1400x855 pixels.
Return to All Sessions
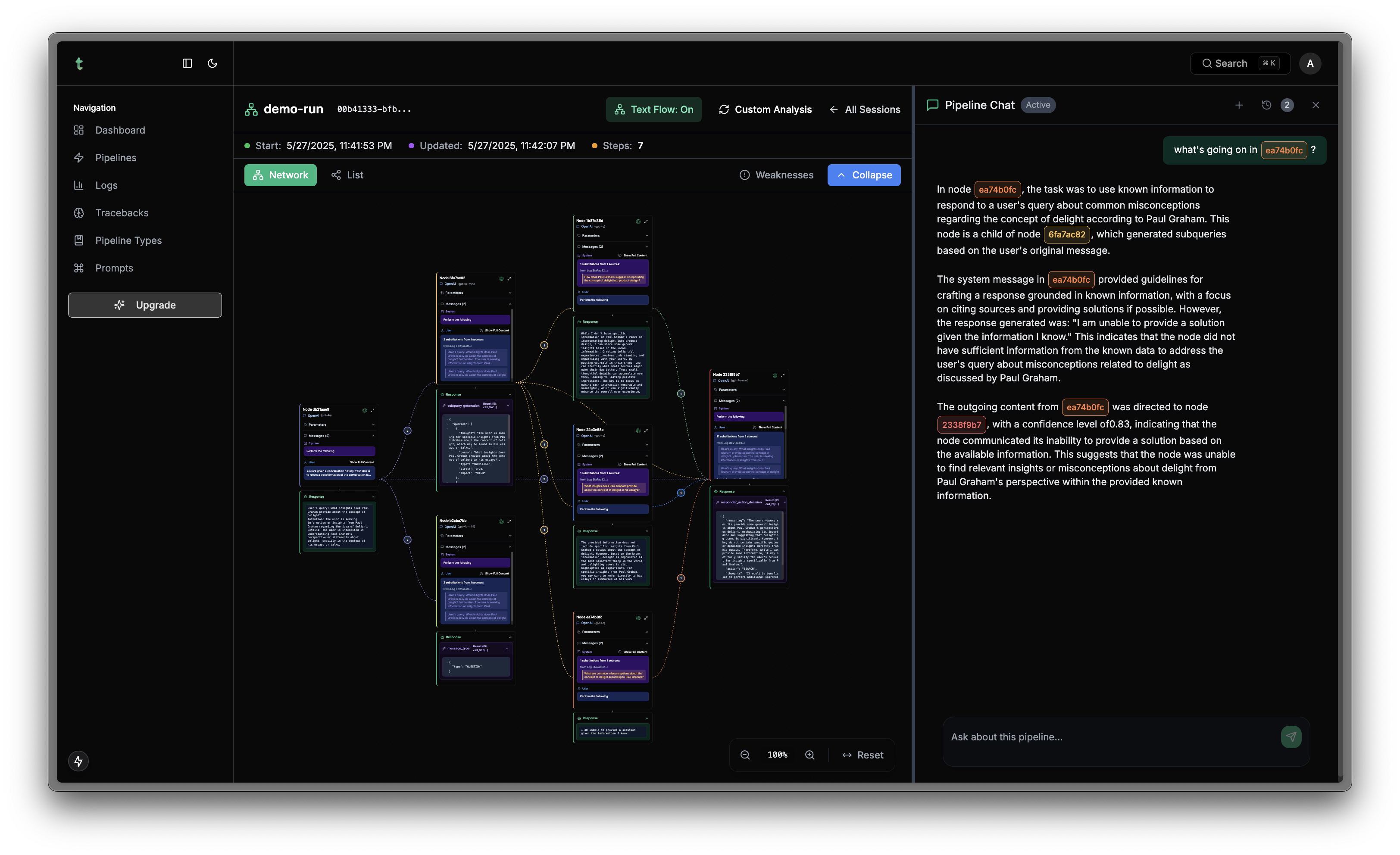(x=865, y=109)
